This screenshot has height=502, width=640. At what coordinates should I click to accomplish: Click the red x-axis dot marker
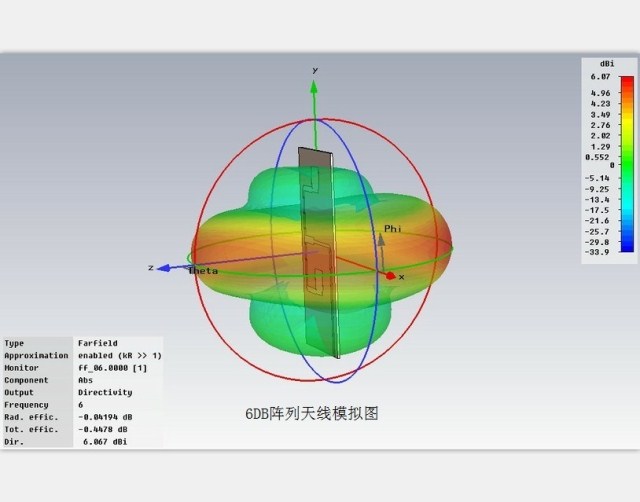tap(390, 276)
